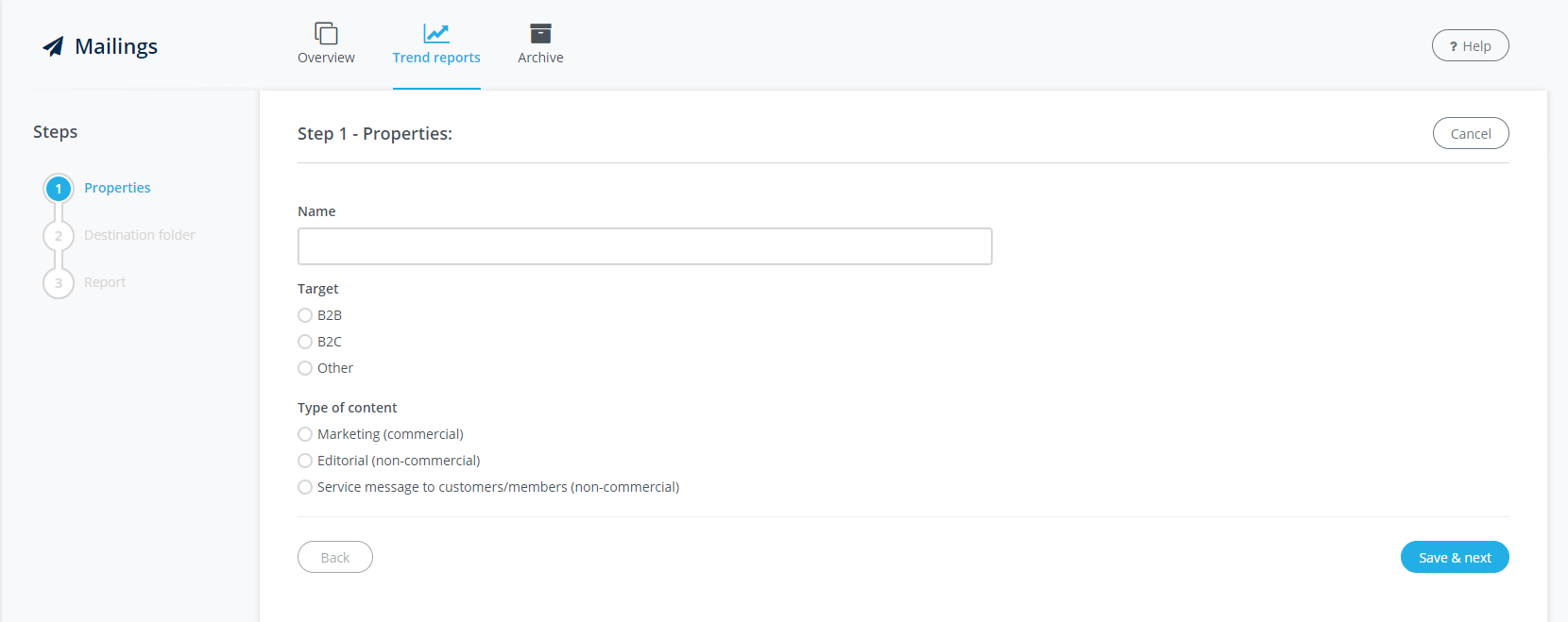Choose Editorial (non-commercial) content type
Image resolution: width=1568 pixels, height=622 pixels.
(305, 461)
